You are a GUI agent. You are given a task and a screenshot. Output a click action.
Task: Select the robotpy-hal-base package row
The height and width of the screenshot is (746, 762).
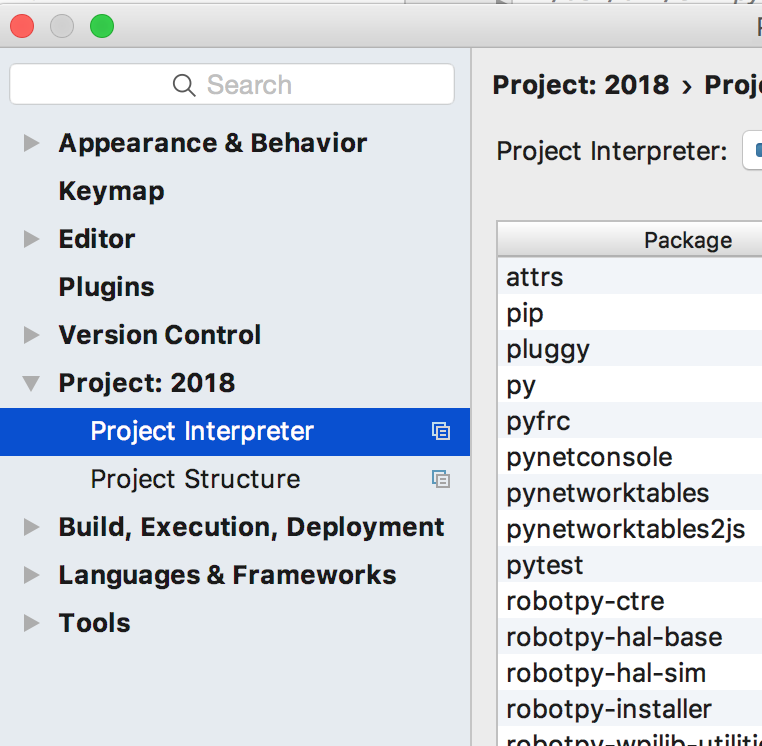(x=630, y=636)
